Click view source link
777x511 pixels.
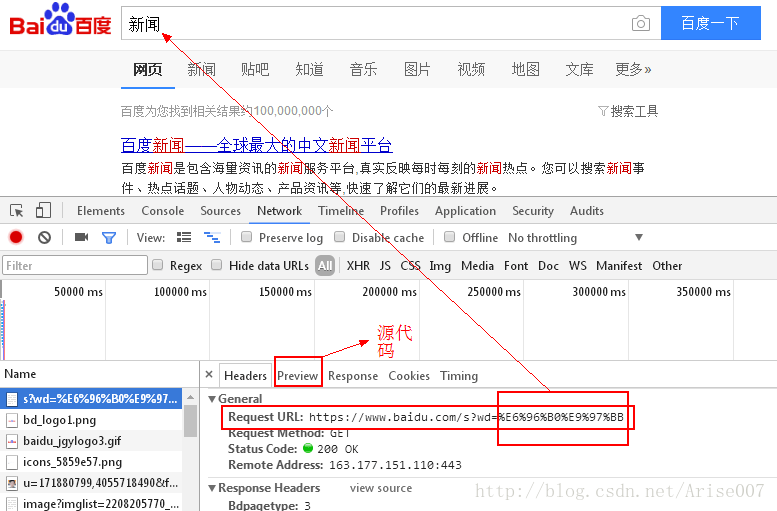point(381,488)
